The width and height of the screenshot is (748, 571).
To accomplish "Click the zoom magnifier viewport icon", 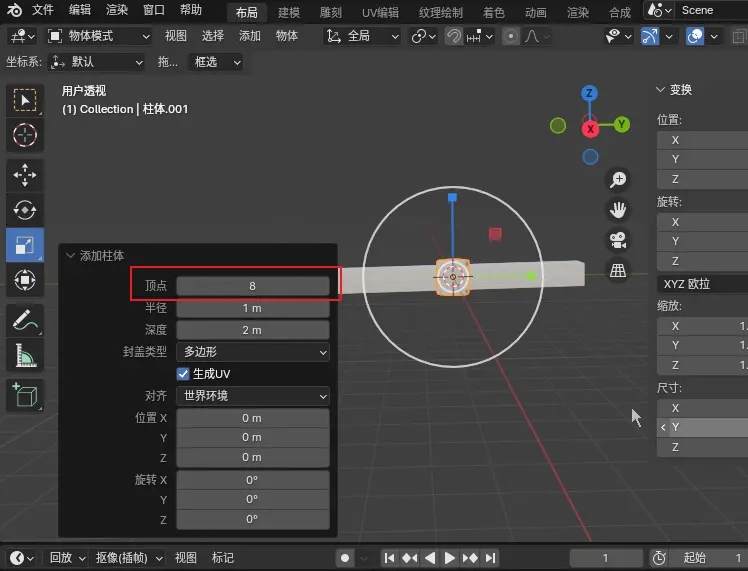I will click(x=619, y=179).
